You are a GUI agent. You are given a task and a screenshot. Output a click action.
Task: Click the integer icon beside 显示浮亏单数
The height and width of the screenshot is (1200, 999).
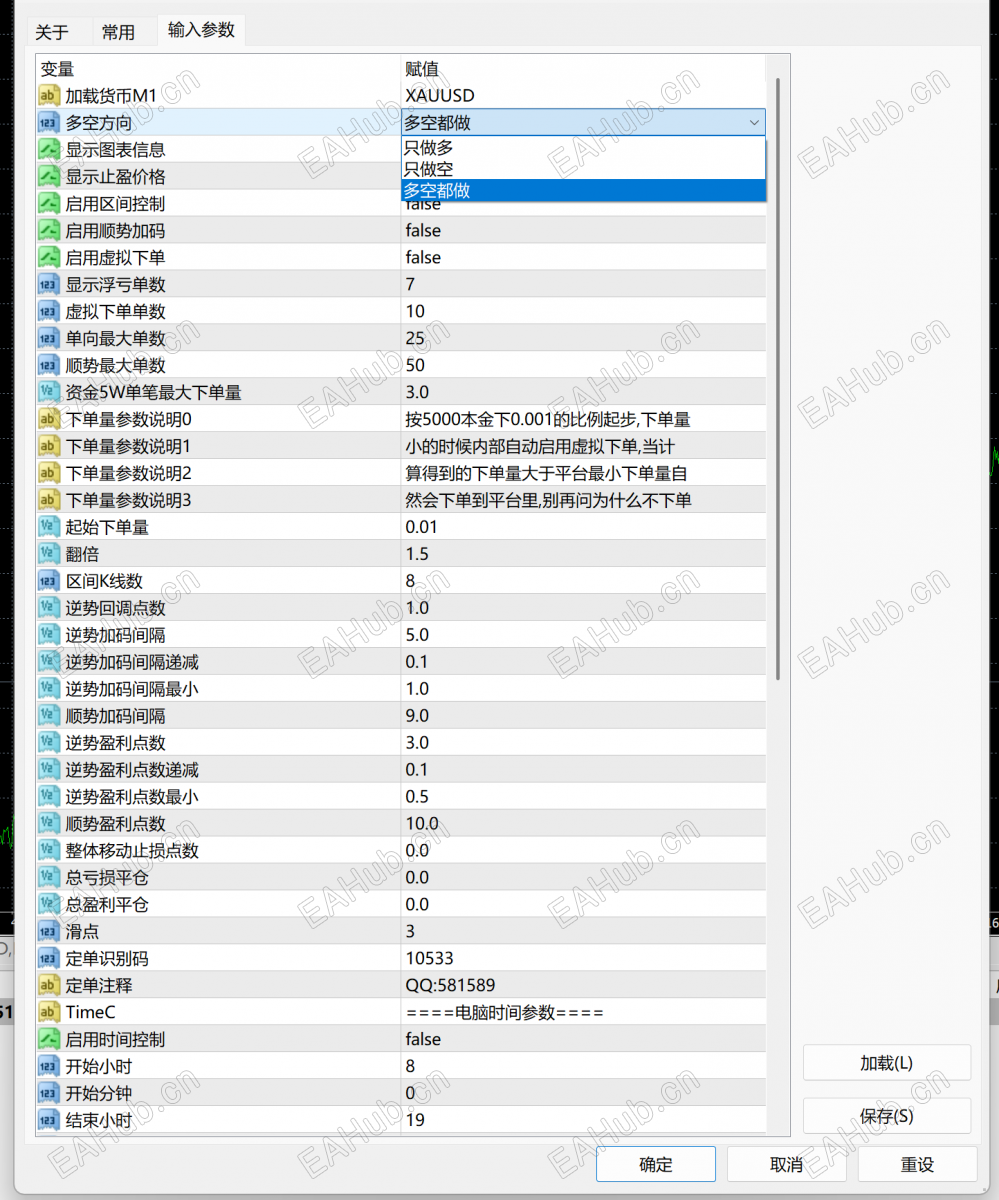tap(49, 285)
